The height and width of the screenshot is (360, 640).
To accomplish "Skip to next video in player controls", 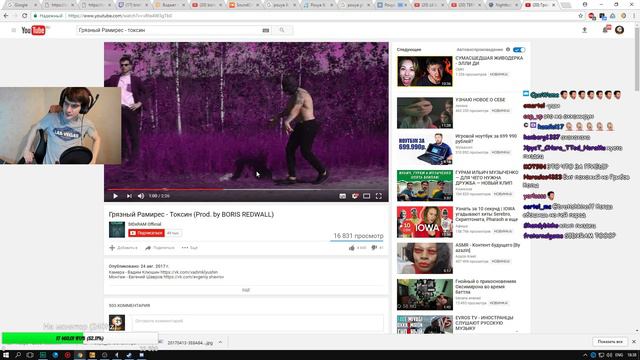I will point(129,196).
